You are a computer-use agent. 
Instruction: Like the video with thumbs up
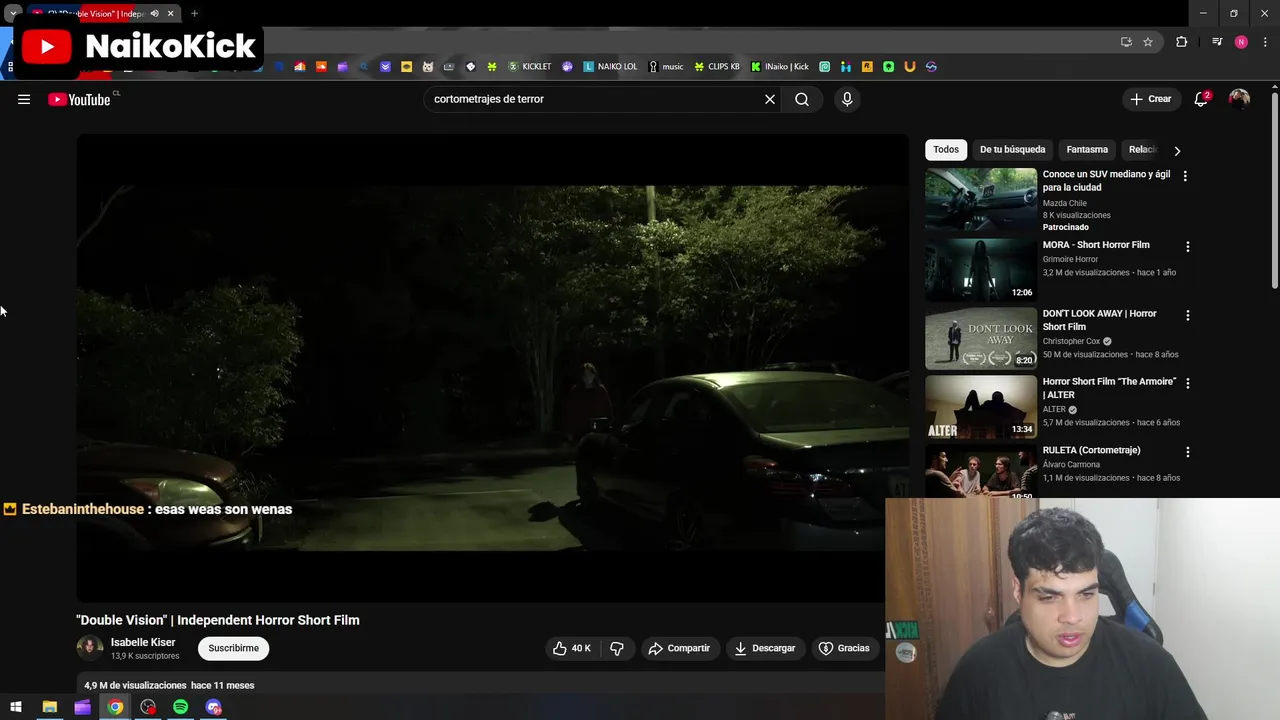571,648
